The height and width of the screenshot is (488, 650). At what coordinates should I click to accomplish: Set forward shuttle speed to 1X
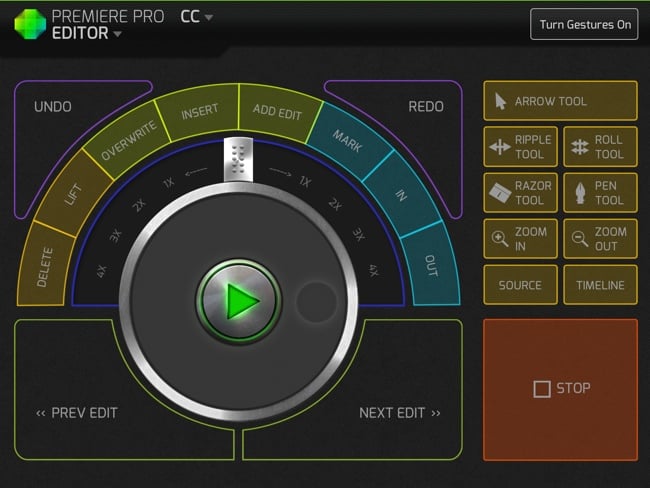point(305,181)
